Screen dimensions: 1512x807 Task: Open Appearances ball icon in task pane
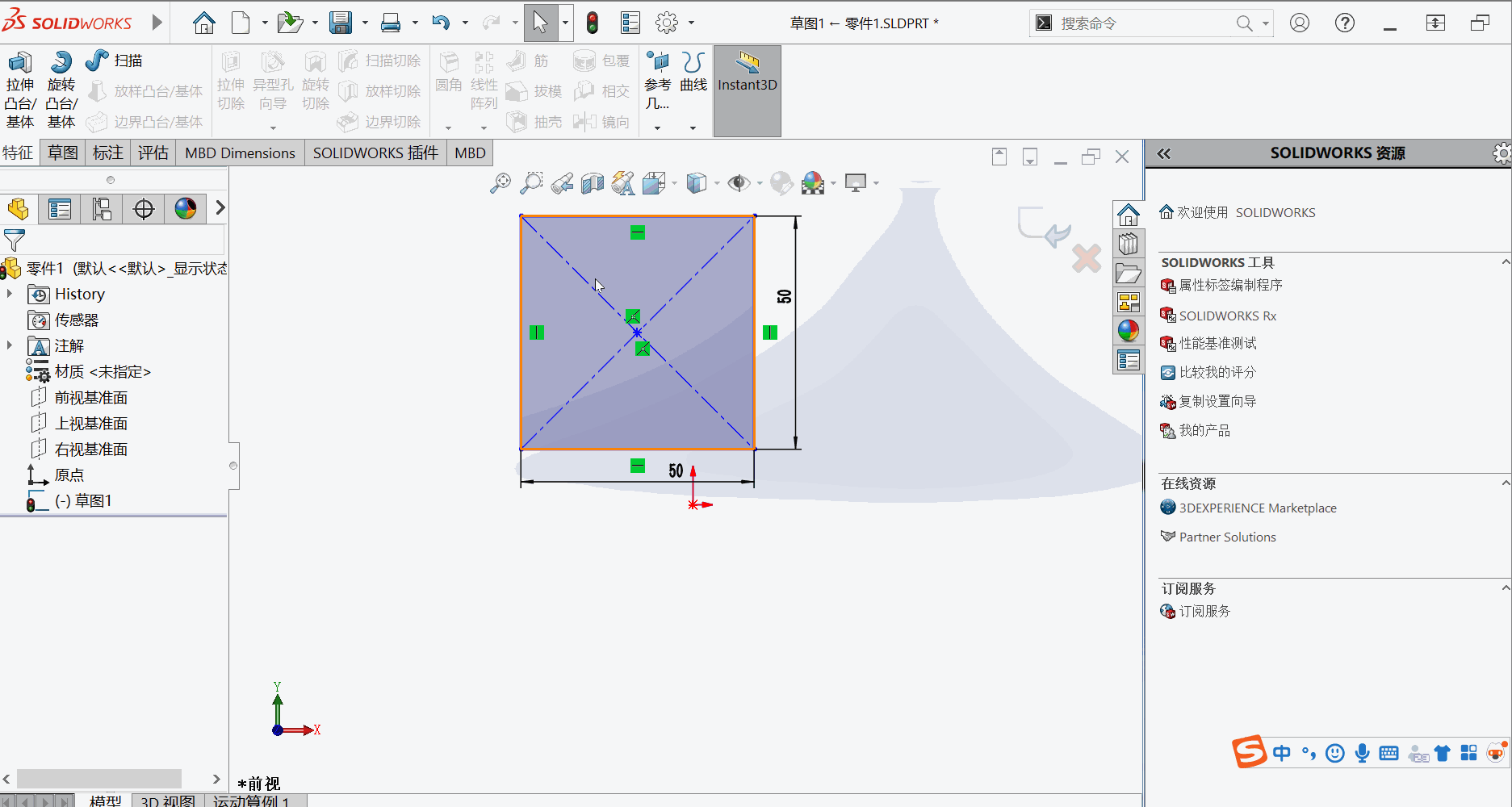click(x=1129, y=330)
